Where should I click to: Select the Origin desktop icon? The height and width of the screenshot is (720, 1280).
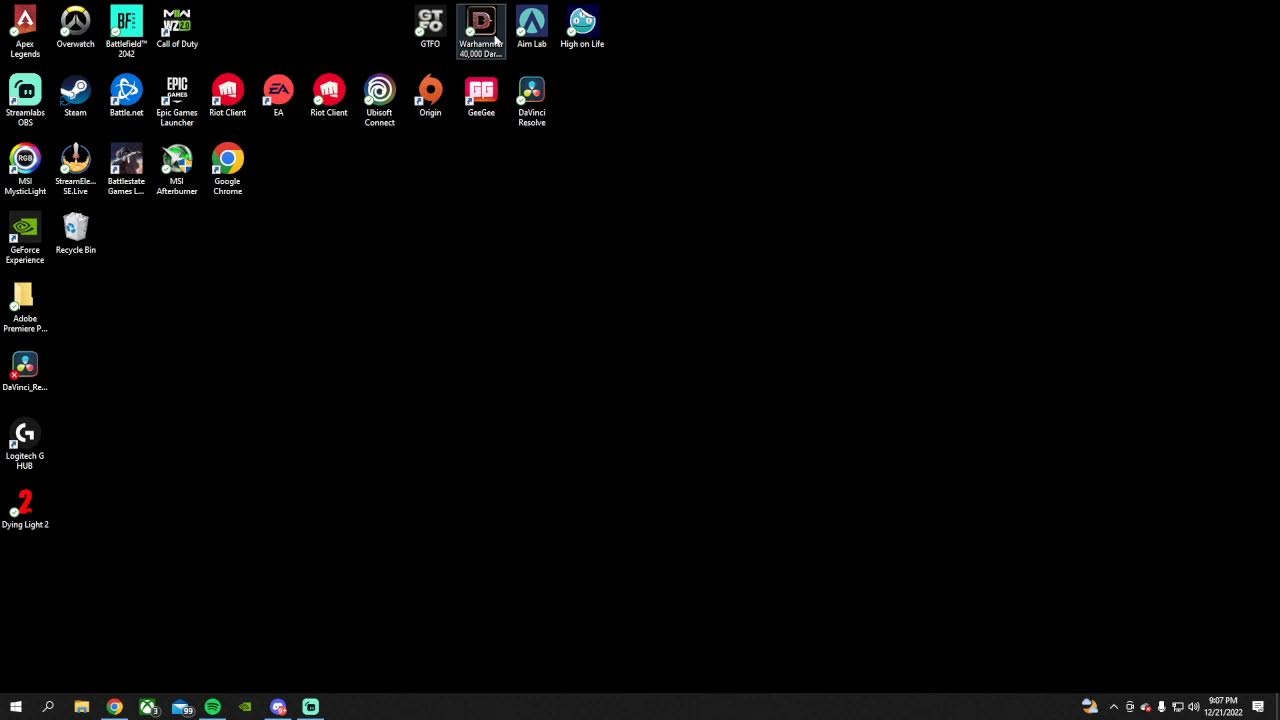click(x=430, y=97)
